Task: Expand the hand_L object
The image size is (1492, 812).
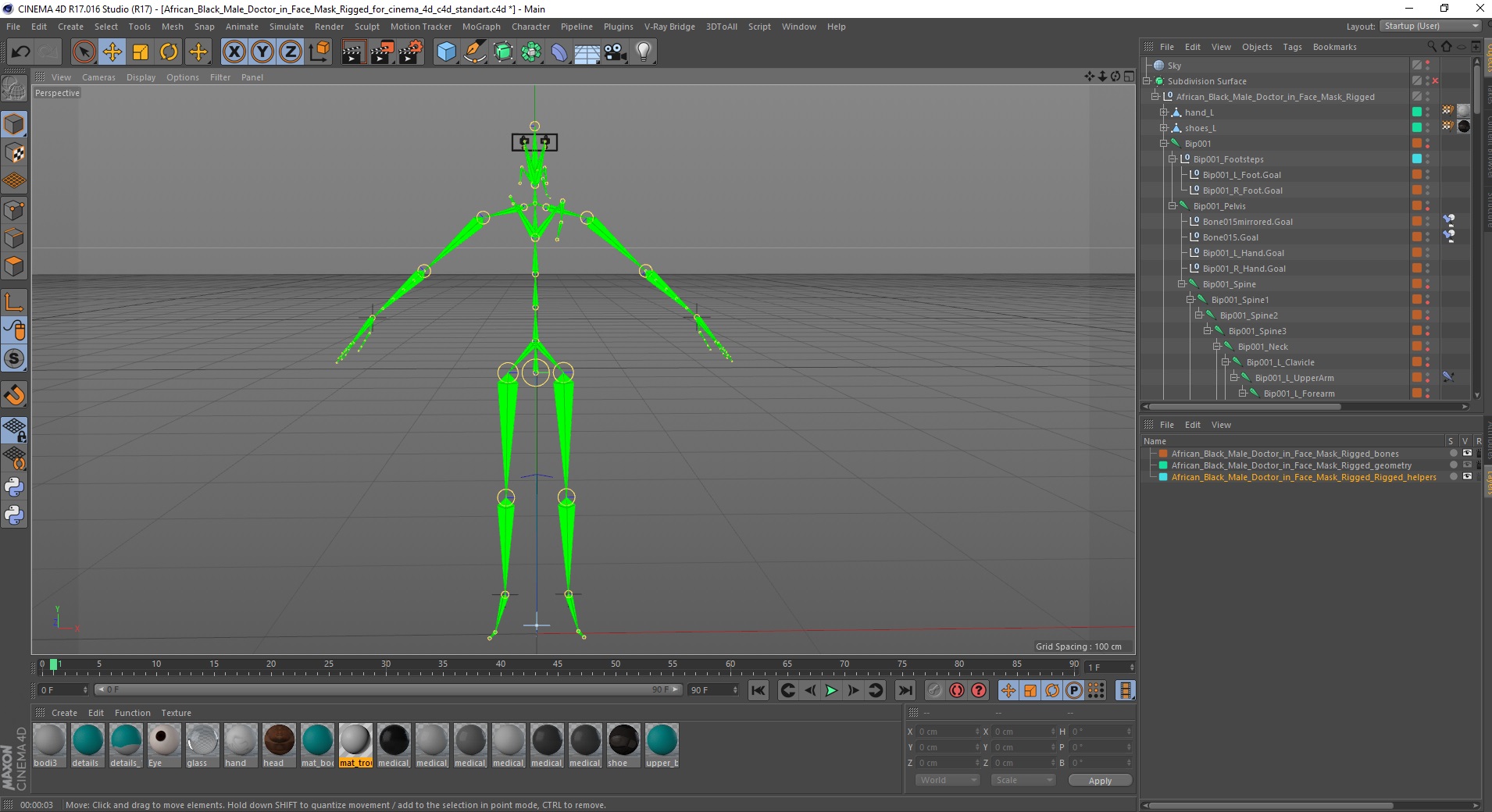Action: [1164, 112]
